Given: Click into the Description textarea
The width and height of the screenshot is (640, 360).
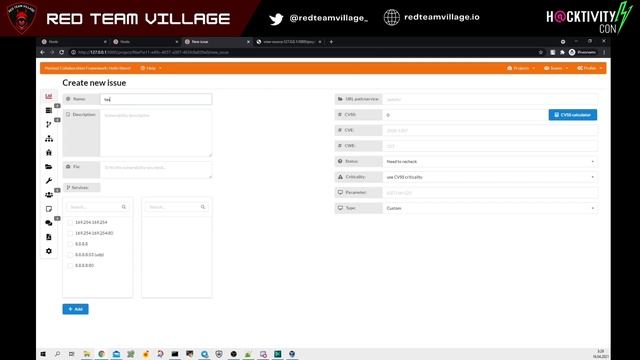Looking at the screenshot, I should 156,133.
